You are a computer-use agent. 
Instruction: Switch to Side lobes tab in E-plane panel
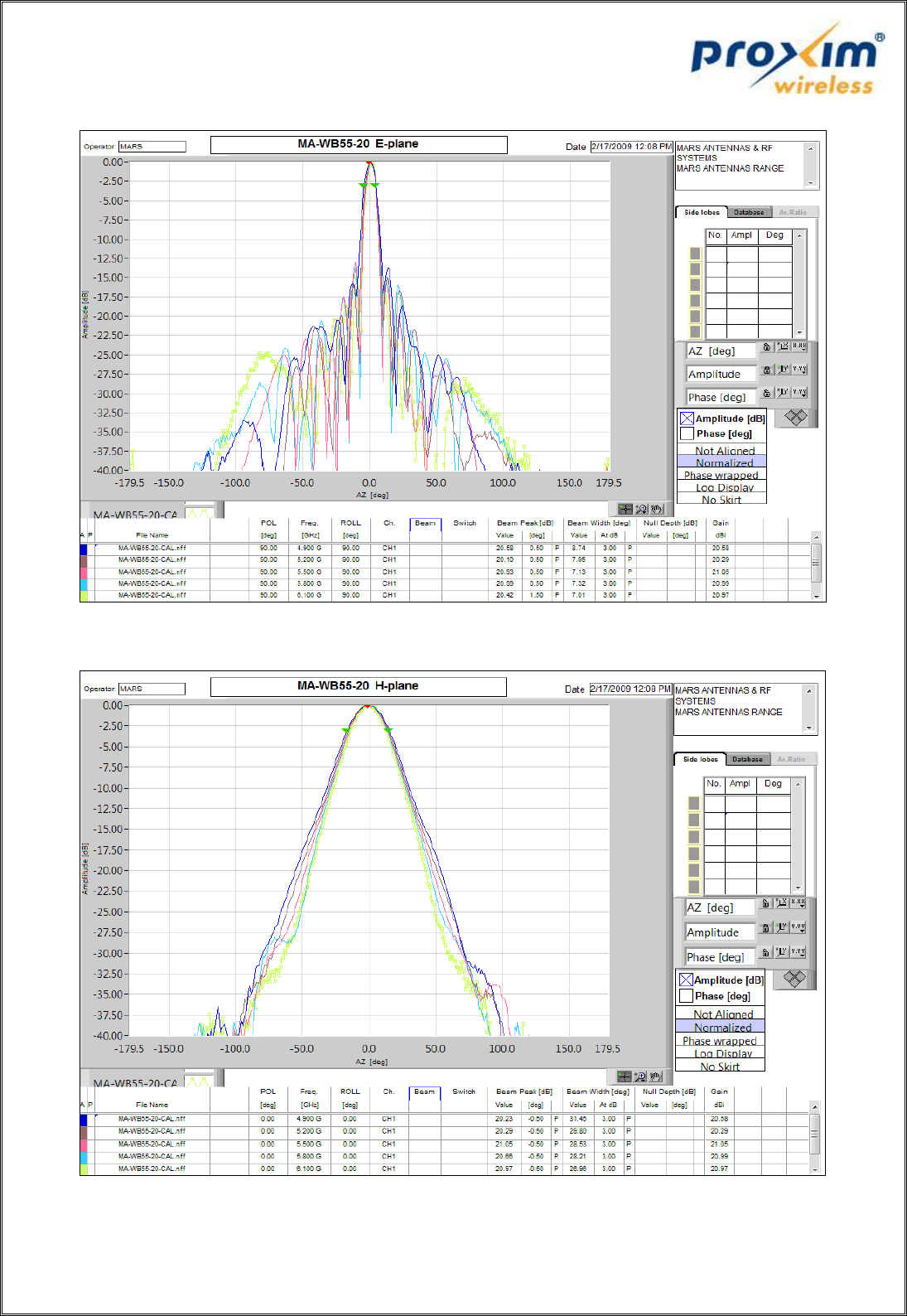tap(702, 212)
